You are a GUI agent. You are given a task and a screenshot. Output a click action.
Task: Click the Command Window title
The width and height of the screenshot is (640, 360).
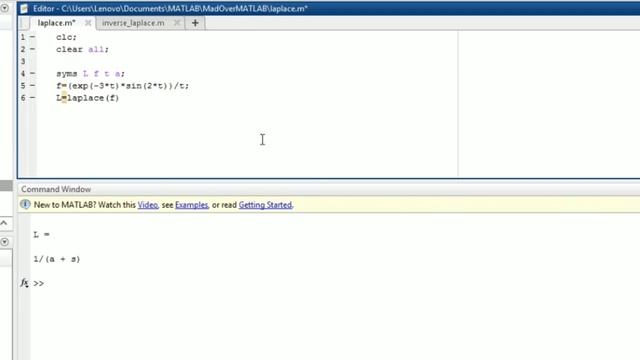(56, 189)
